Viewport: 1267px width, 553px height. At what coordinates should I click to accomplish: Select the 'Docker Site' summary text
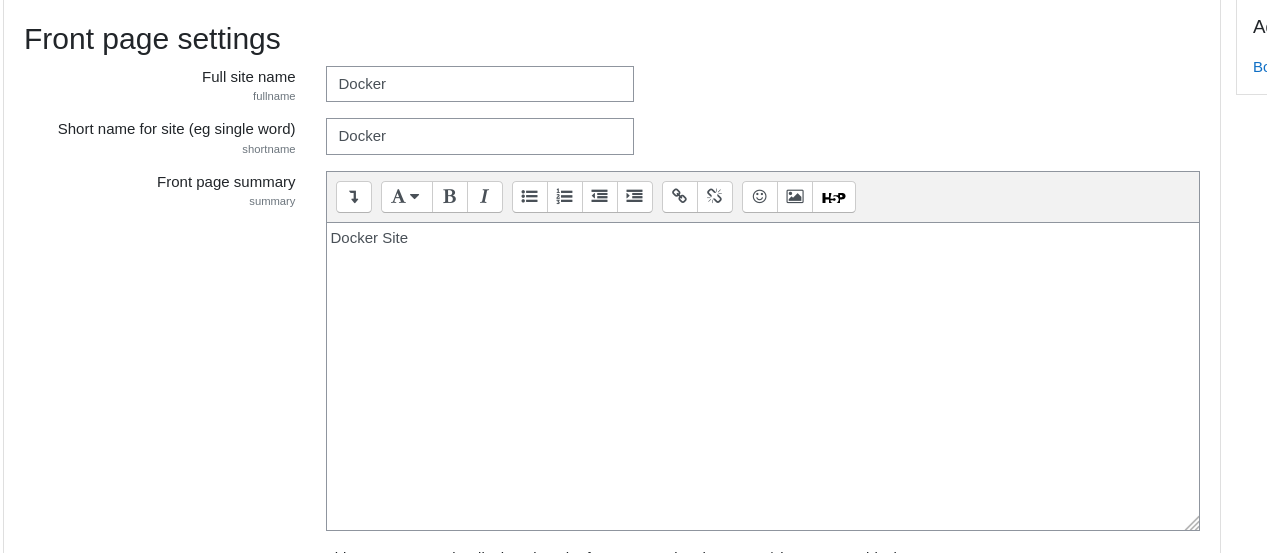point(369,238)
